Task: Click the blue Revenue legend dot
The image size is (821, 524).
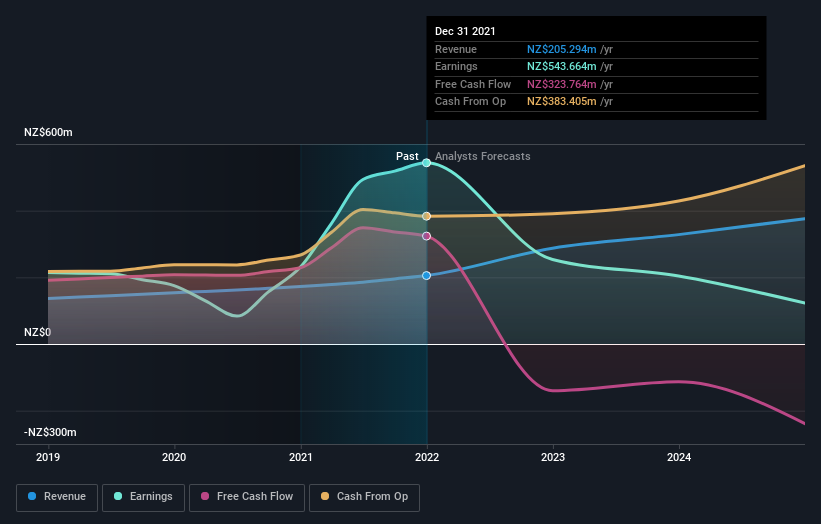Action: point(32,496)
